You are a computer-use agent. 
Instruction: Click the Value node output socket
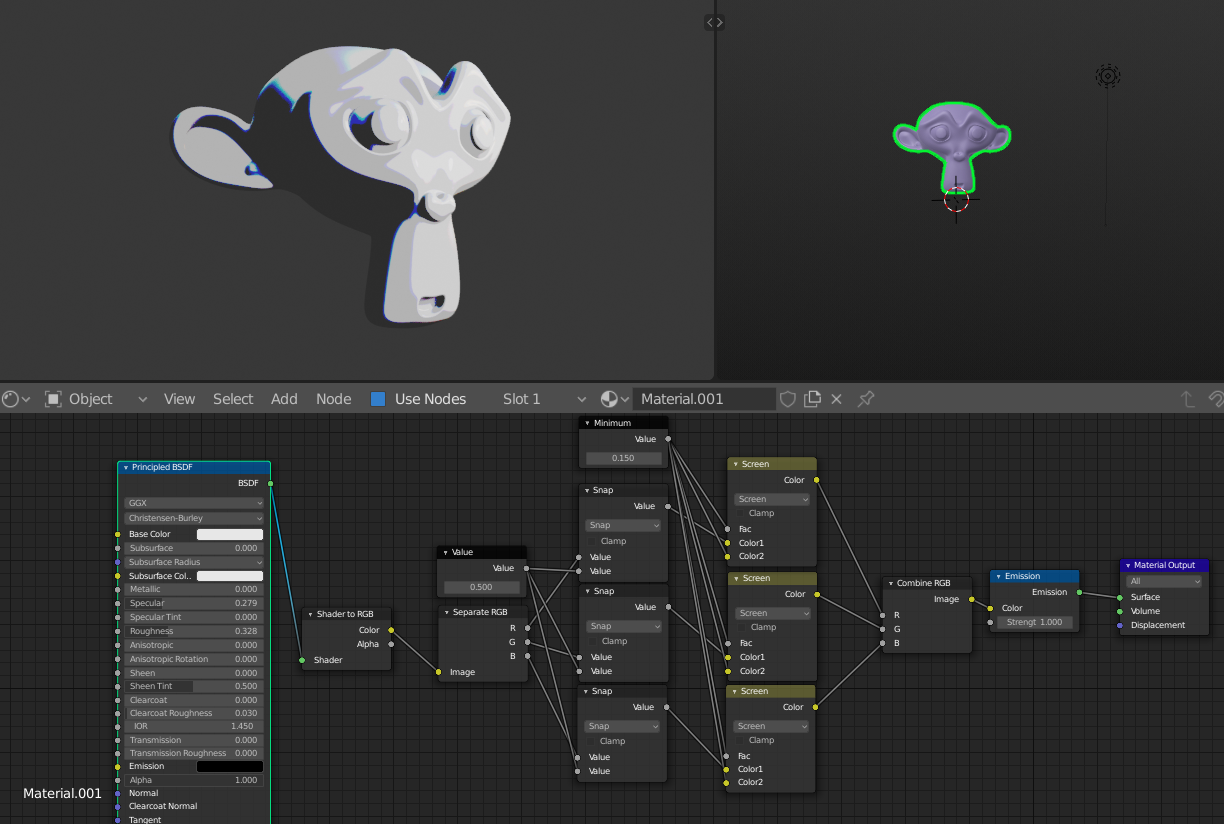(526, 568)
